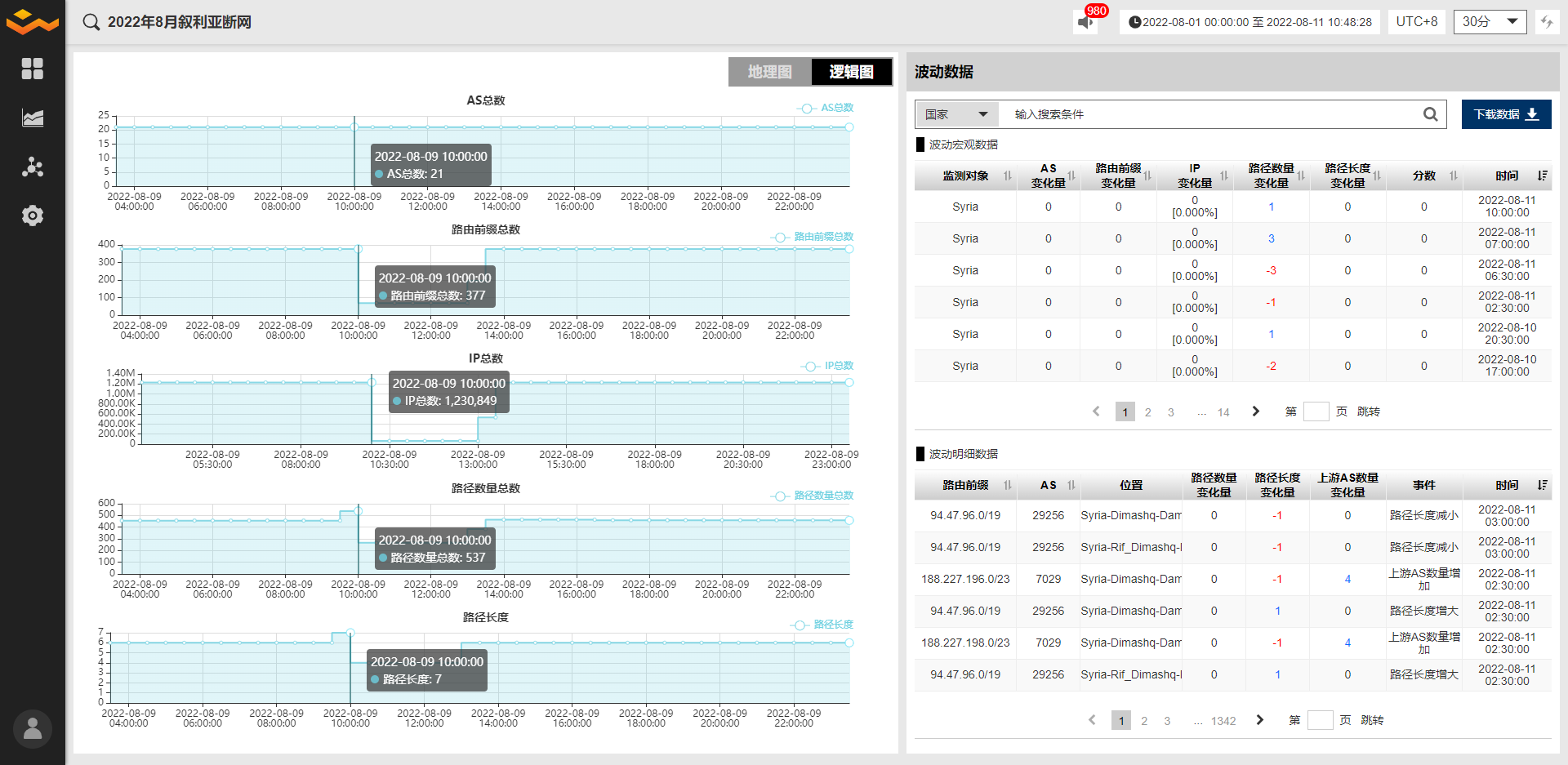Click the user avatar icon
1568x765 pixels.
33,728
